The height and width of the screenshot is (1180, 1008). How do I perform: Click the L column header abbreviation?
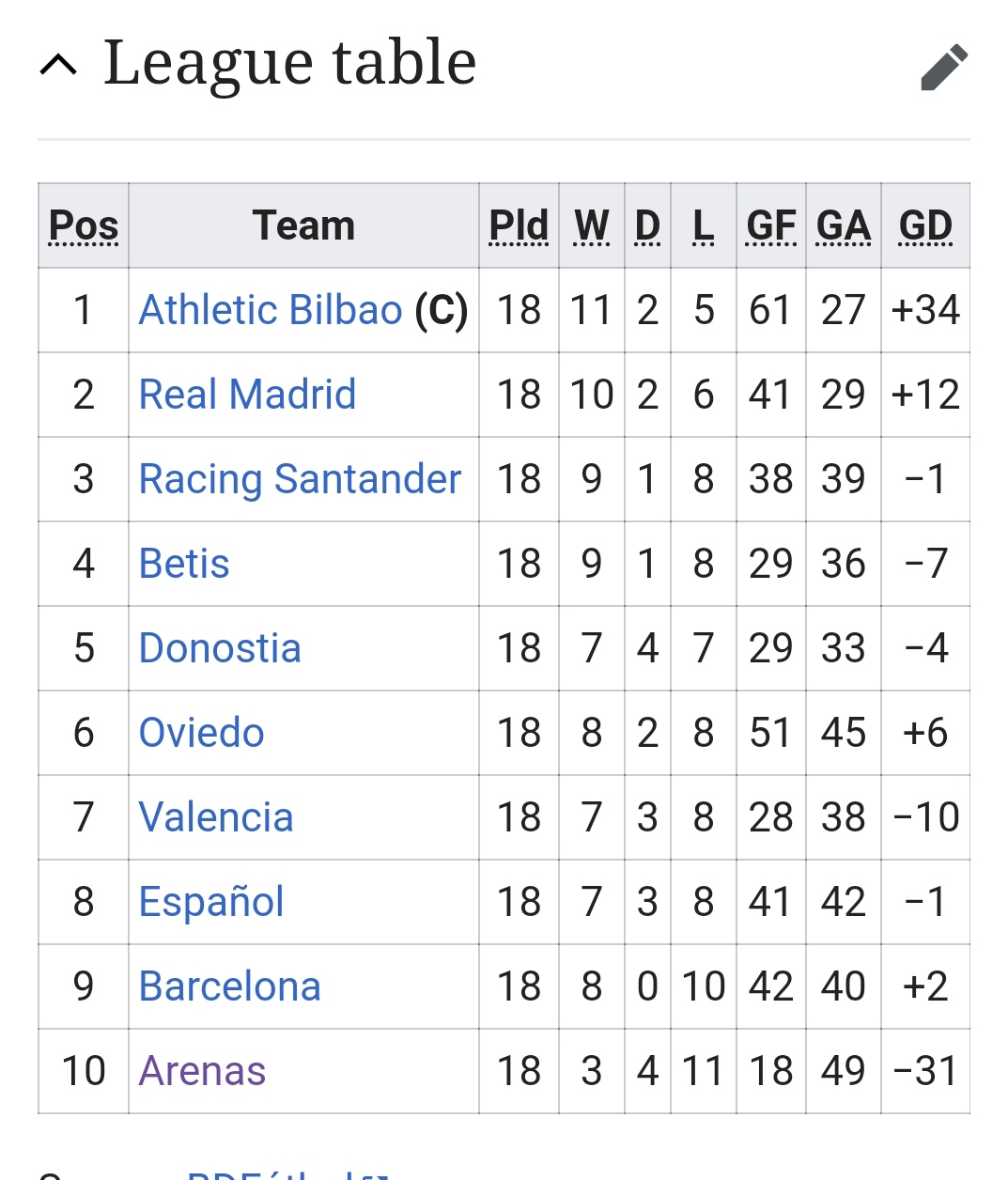coord(703,225)
